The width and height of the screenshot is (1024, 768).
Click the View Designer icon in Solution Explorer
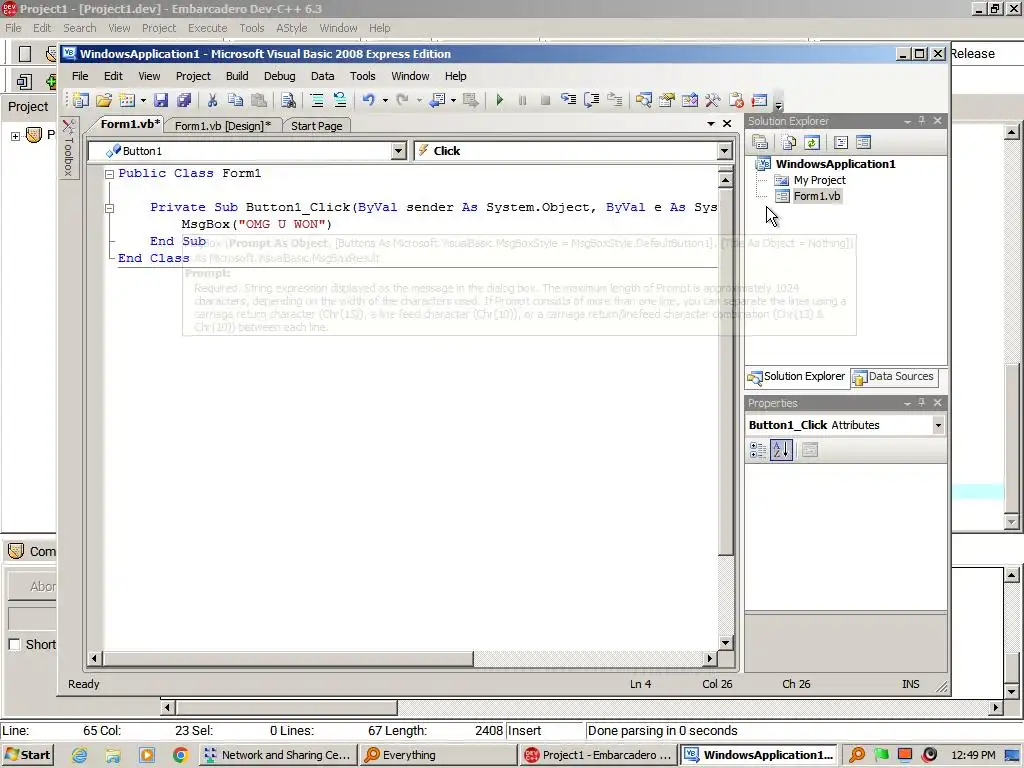(x=863, y=142)
